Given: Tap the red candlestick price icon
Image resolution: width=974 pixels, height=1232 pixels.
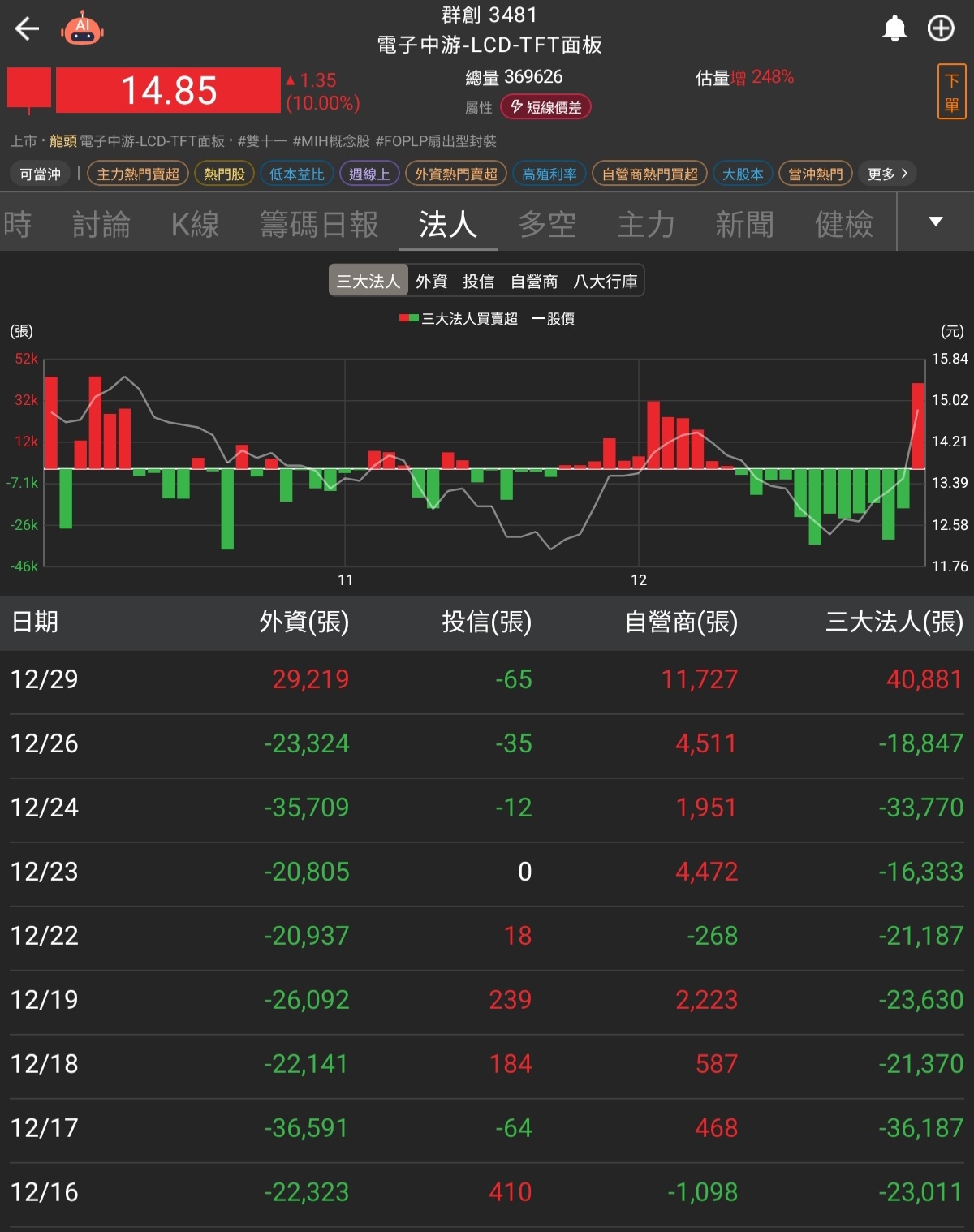Looking at the screenshot, I should click(29, 89).
